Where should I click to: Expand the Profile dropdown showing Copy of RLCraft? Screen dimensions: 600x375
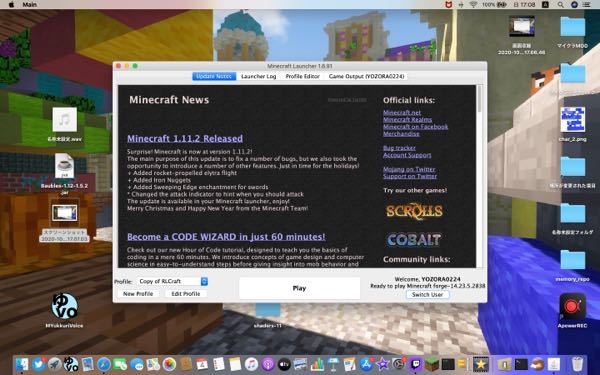coord(173,281)
